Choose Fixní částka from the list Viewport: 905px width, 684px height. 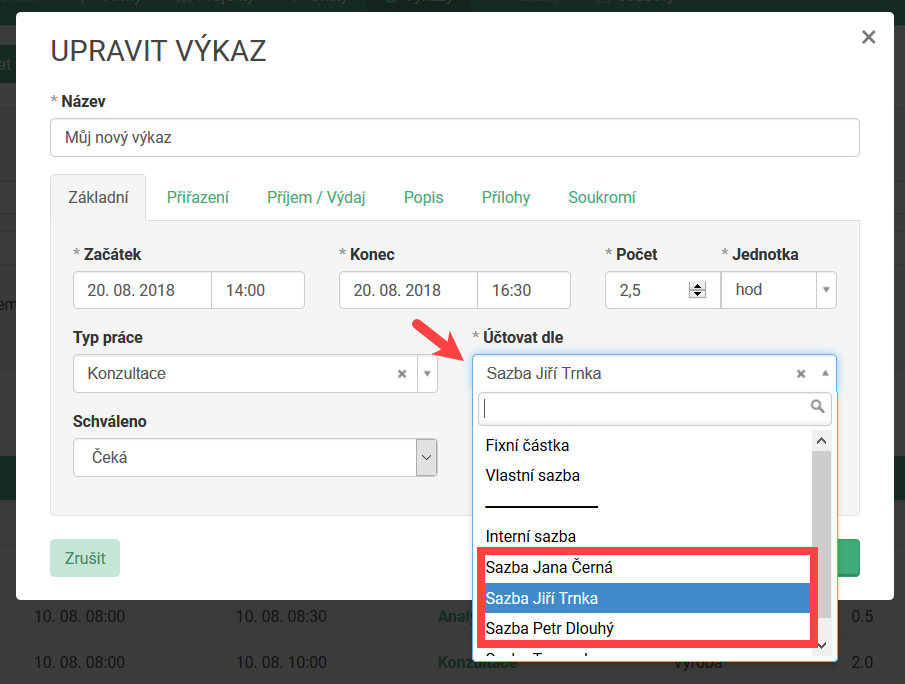pos(527,446)
